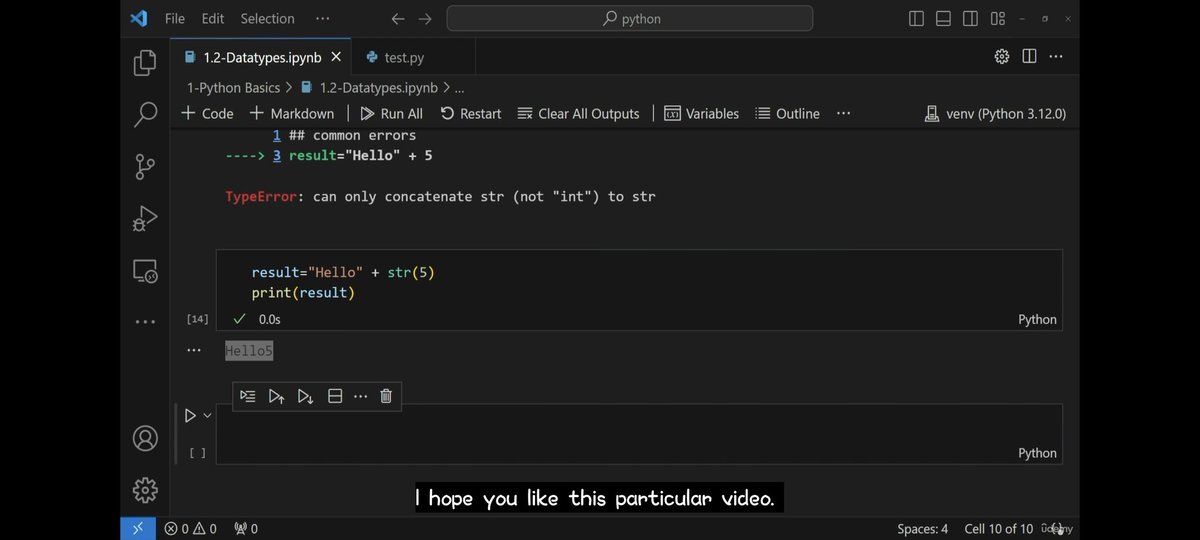The width and height of the screenshot is (1200, 540).
Task: Switch to test.py tab
Action: (402, 57)
